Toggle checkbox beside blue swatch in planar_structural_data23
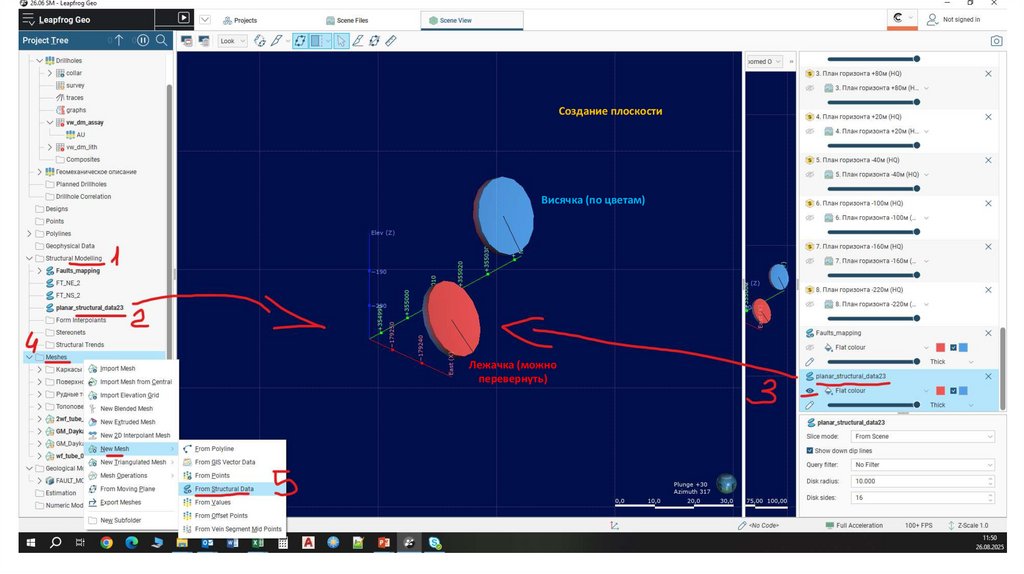1024x574 pixels. click(953, 391)
